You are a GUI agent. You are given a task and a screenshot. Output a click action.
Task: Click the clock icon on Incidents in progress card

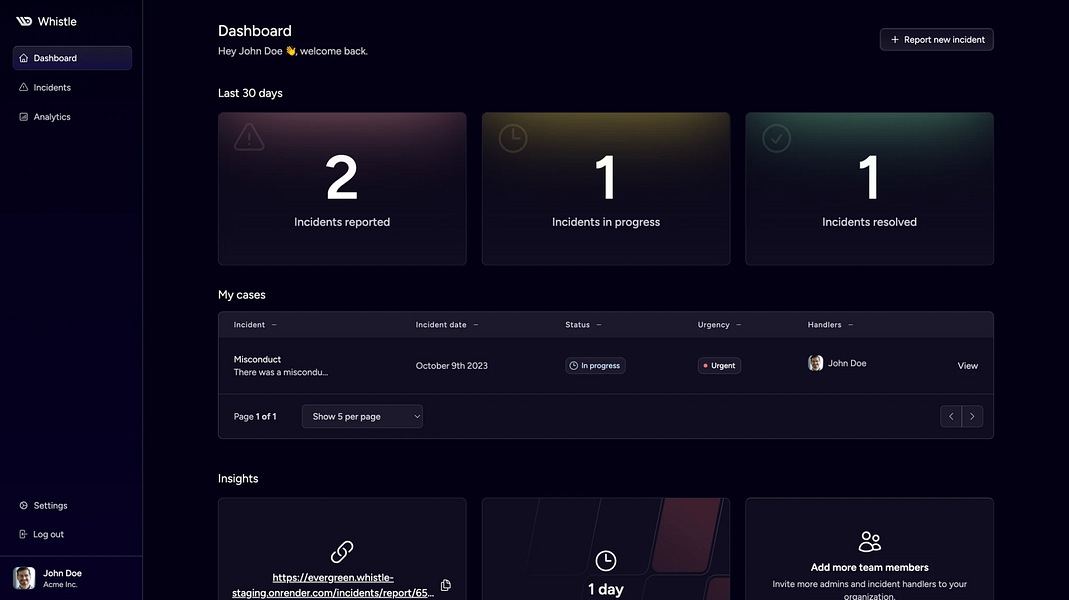pos(513,138)
